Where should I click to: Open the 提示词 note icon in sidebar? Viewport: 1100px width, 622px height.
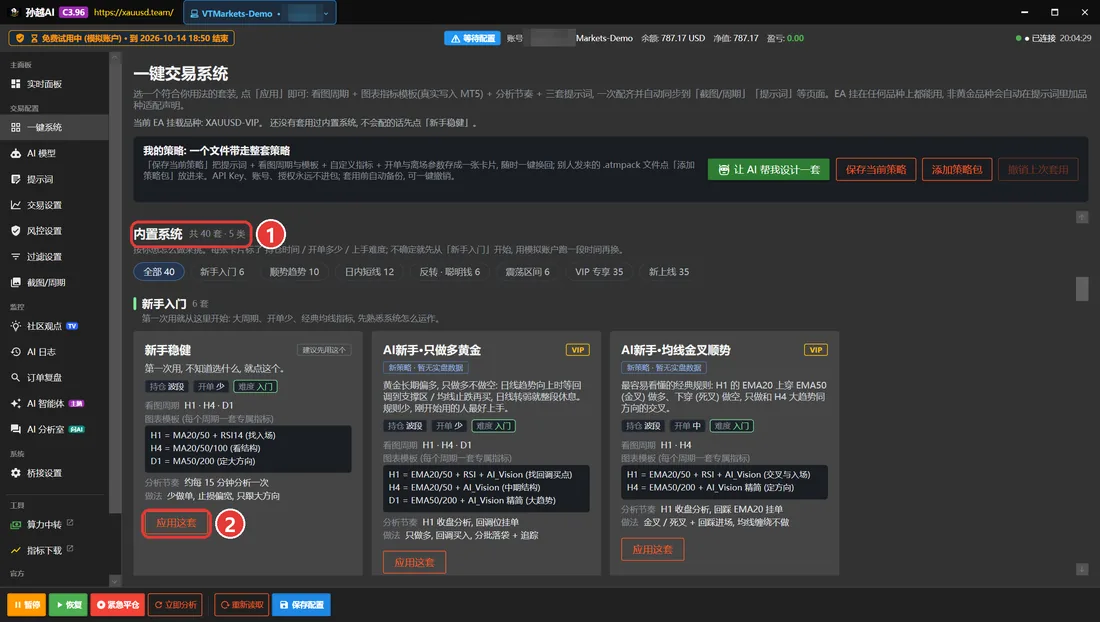pos(15,179)
